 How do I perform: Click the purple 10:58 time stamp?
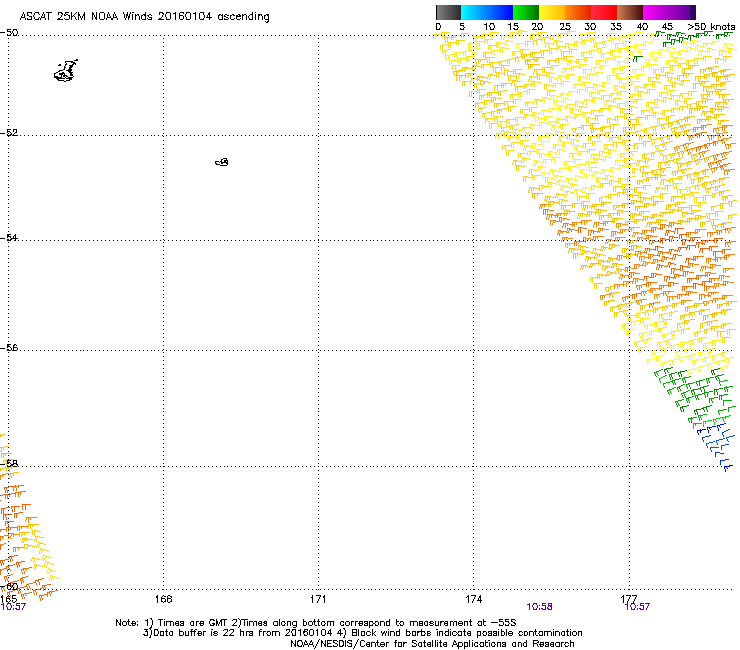tap(539, 607)
